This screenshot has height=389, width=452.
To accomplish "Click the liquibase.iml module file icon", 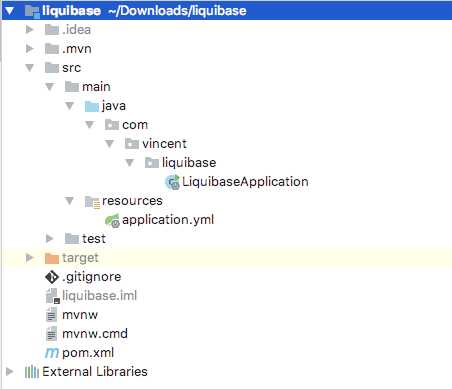I will coord(53,296).
